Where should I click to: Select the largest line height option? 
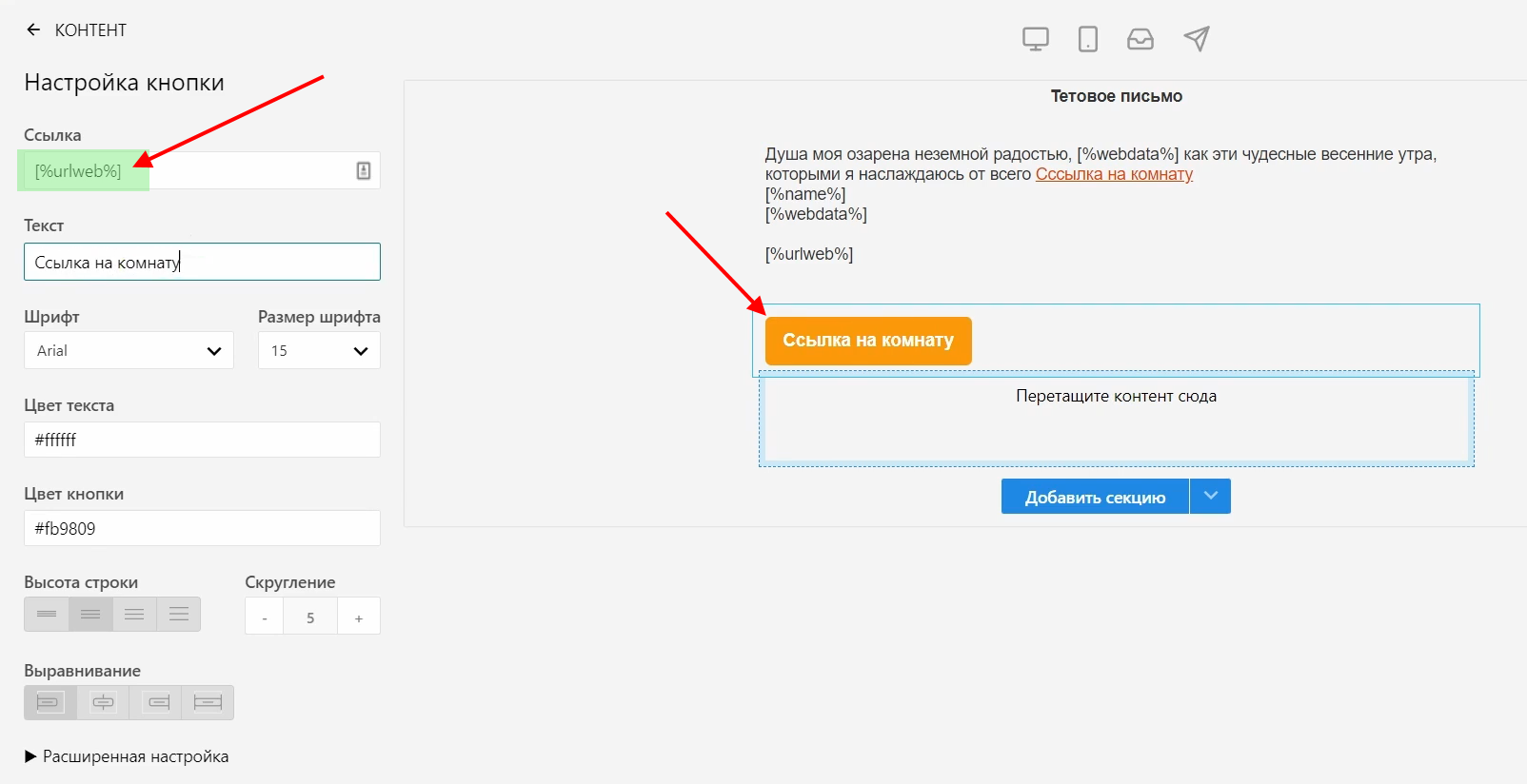coord(179,615)
